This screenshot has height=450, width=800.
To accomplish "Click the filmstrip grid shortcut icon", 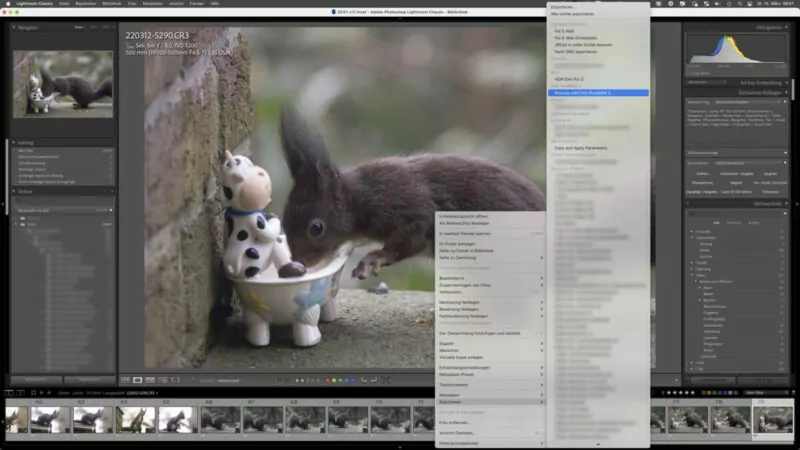I will pos(33,393).
